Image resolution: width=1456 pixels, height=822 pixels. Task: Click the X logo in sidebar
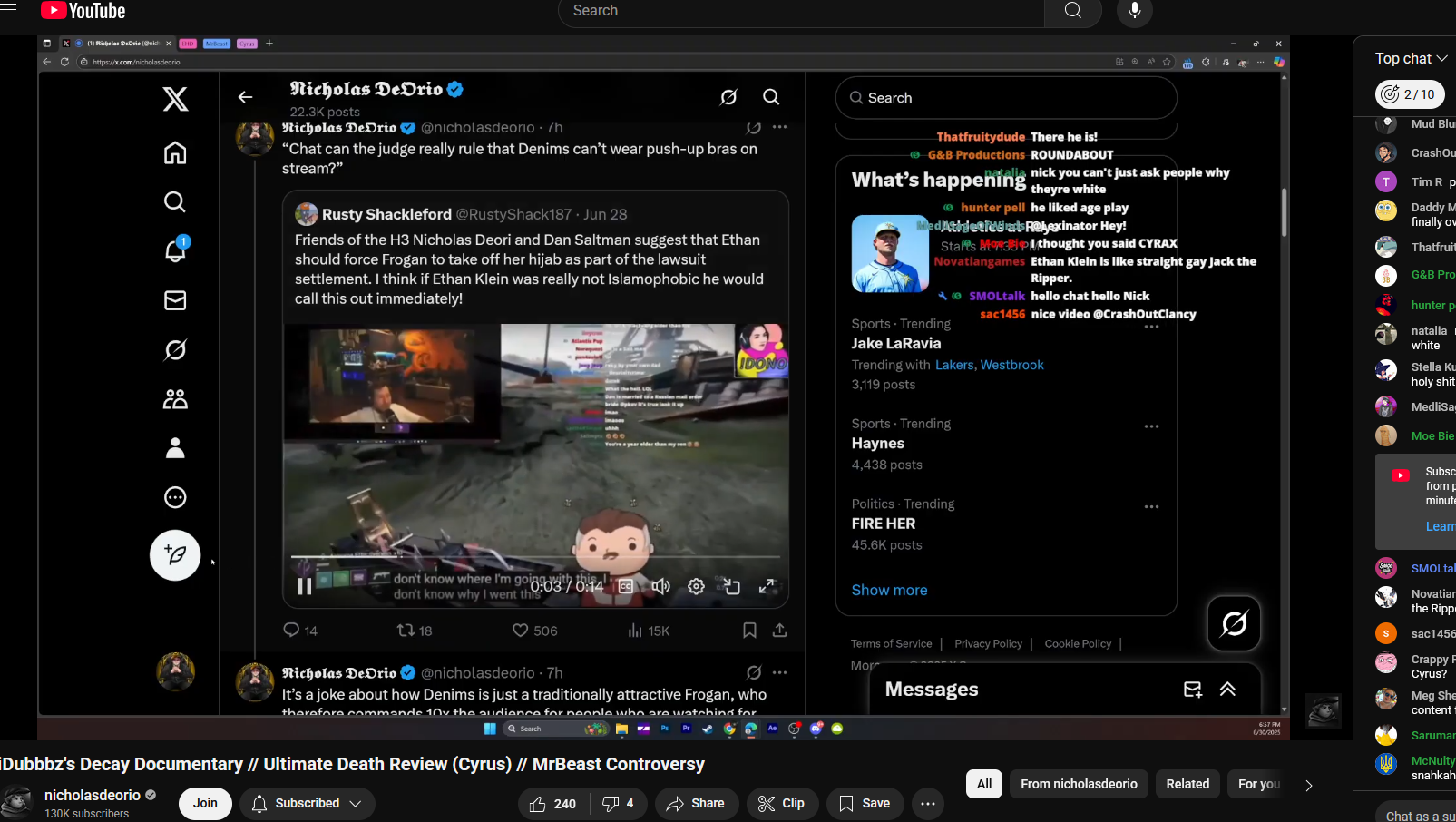[175, 99]
